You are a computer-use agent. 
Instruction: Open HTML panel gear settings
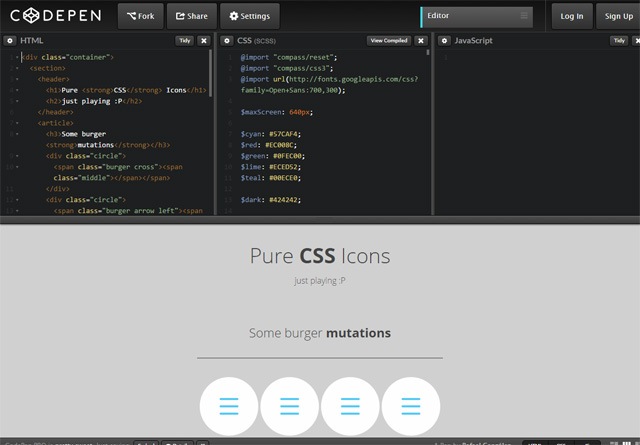coord(10,40)
